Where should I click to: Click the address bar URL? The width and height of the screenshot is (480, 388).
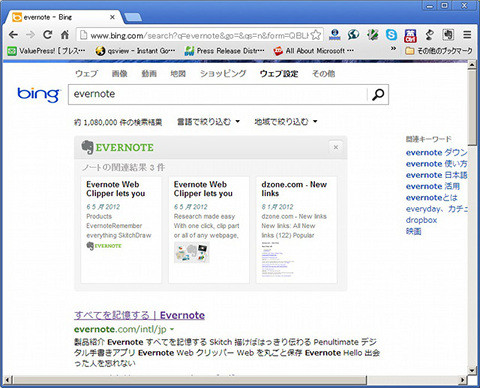pos(199,35)
